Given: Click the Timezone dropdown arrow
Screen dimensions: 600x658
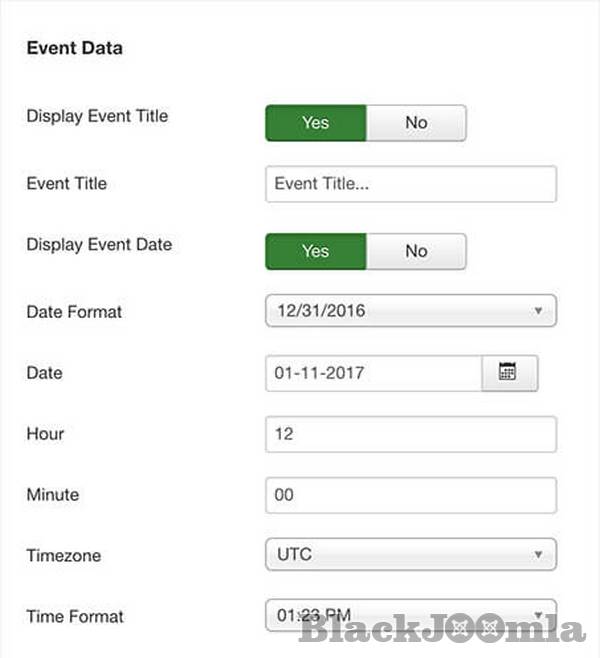Looking at the screenshot, I should pos(538,553).
